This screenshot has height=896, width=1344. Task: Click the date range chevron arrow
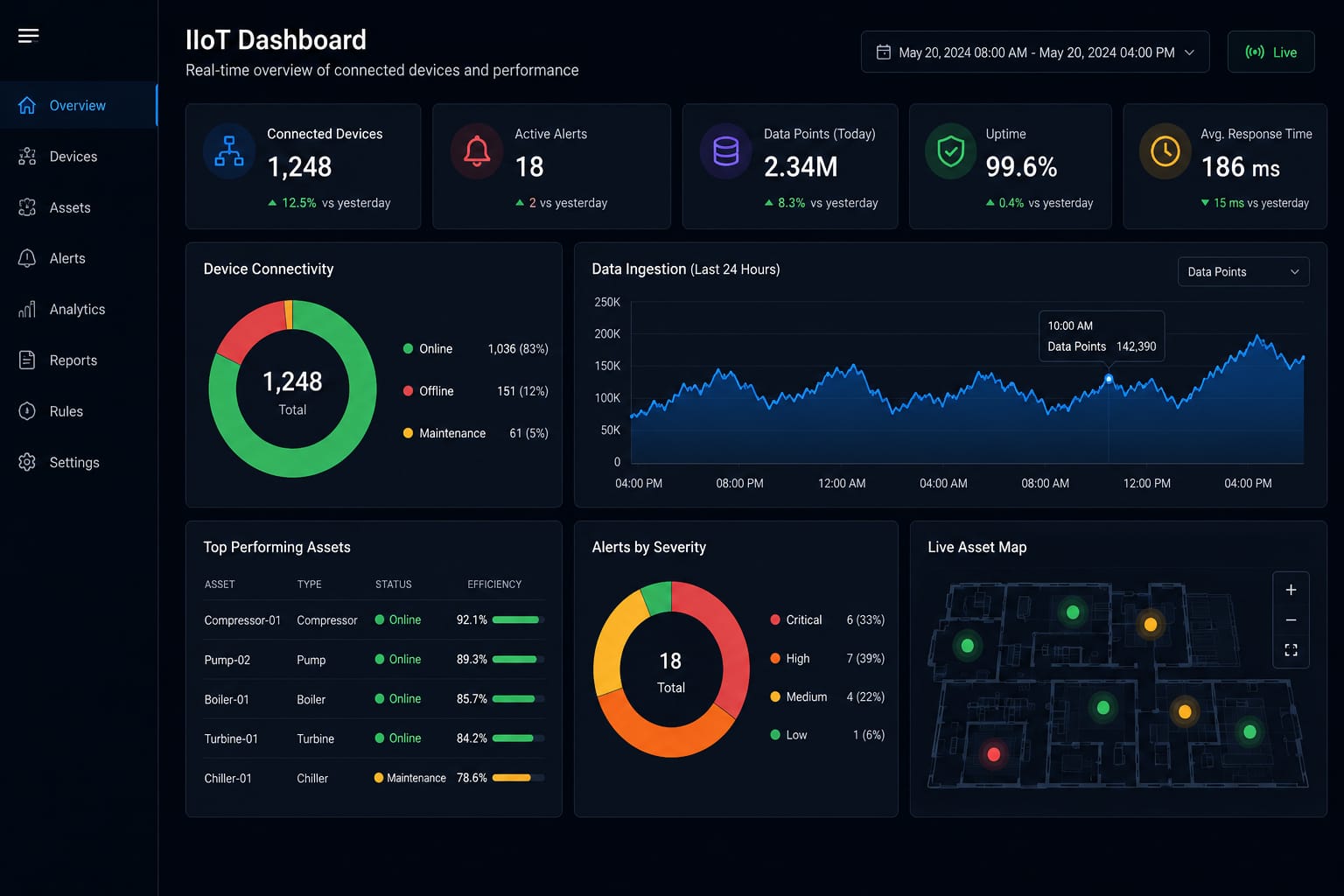pos(1189,52)
